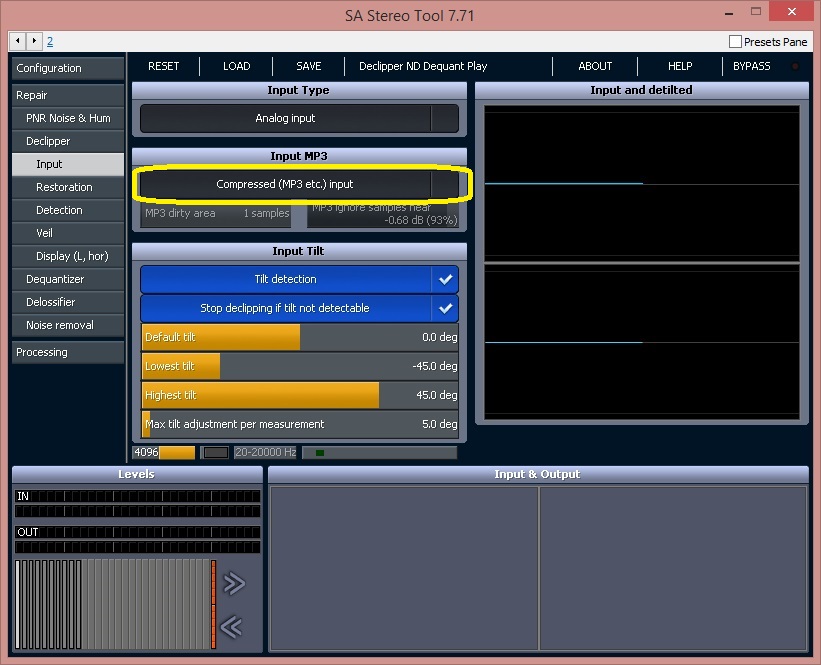
Task: Expand the Processing section
Action: click(x=68, y=352)
